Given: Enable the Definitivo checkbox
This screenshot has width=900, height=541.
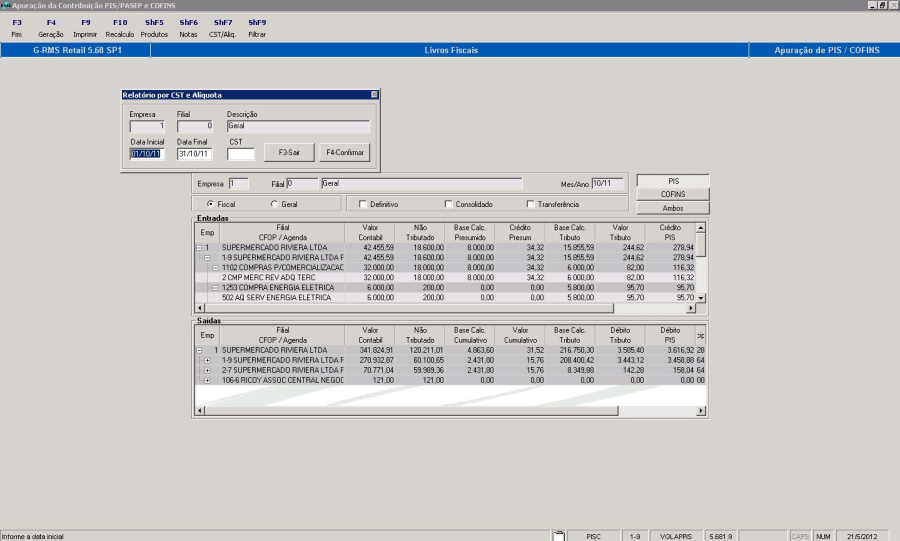Looking at the screenshot, I should [x=362, y=204].
